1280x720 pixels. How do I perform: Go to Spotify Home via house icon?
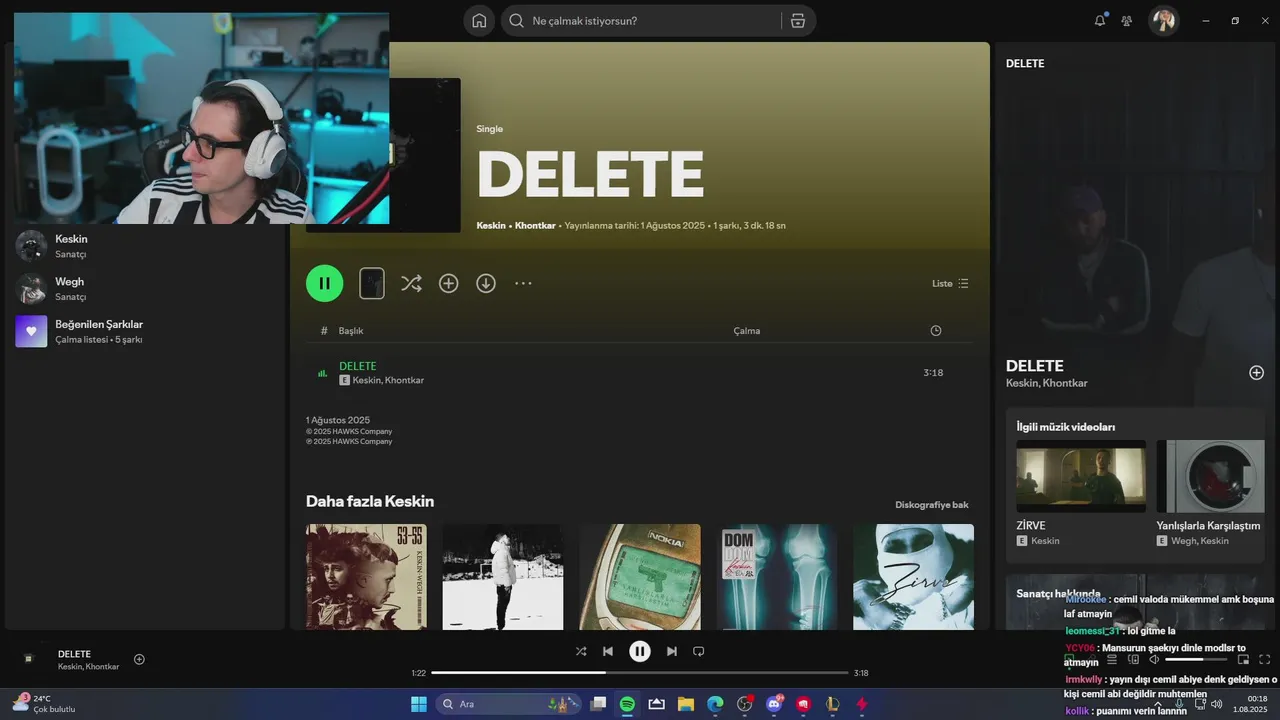(x=479, y=21)
